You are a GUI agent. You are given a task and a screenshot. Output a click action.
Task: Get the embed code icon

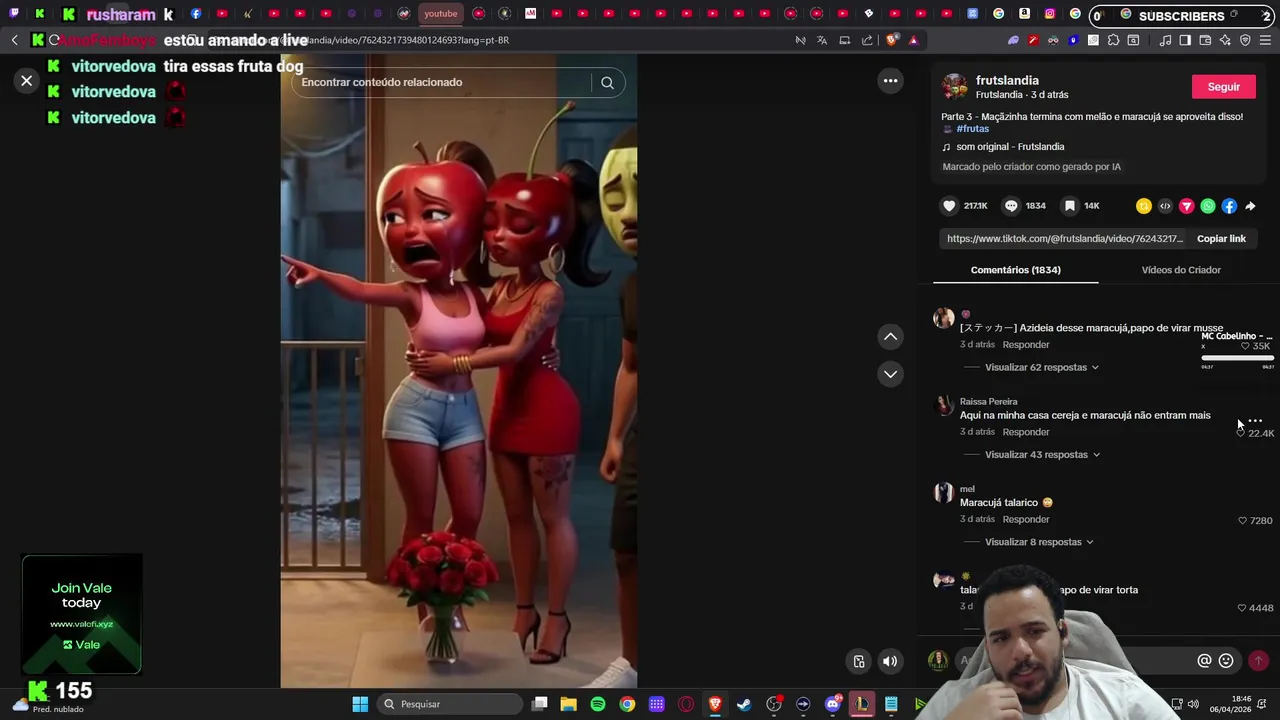point(1165,206)
